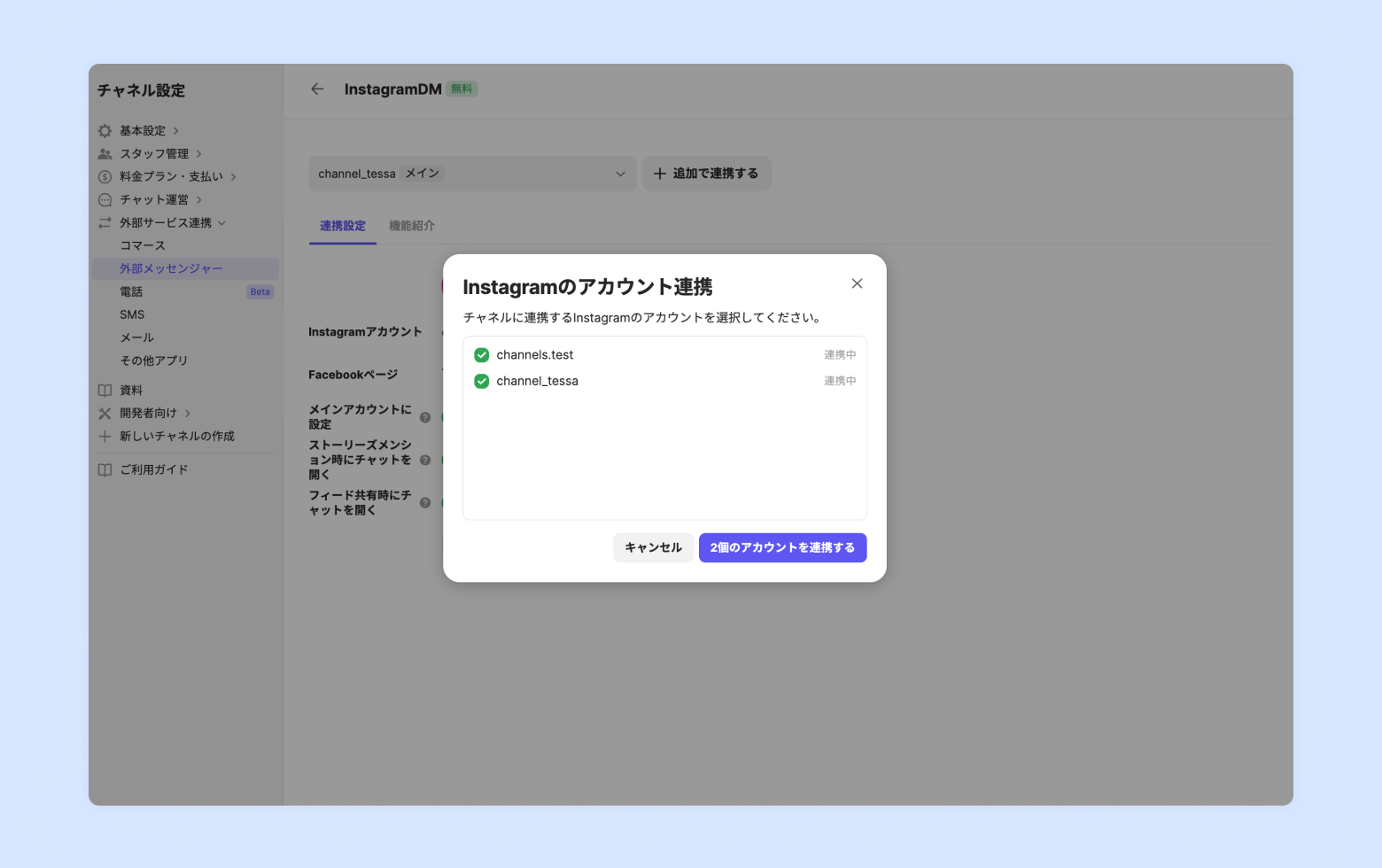The width and height of the screenshot is (1382, 868).
Task: Click the help icon next to ストーリーズメンション時にチャットを開く
Action: 425,460
